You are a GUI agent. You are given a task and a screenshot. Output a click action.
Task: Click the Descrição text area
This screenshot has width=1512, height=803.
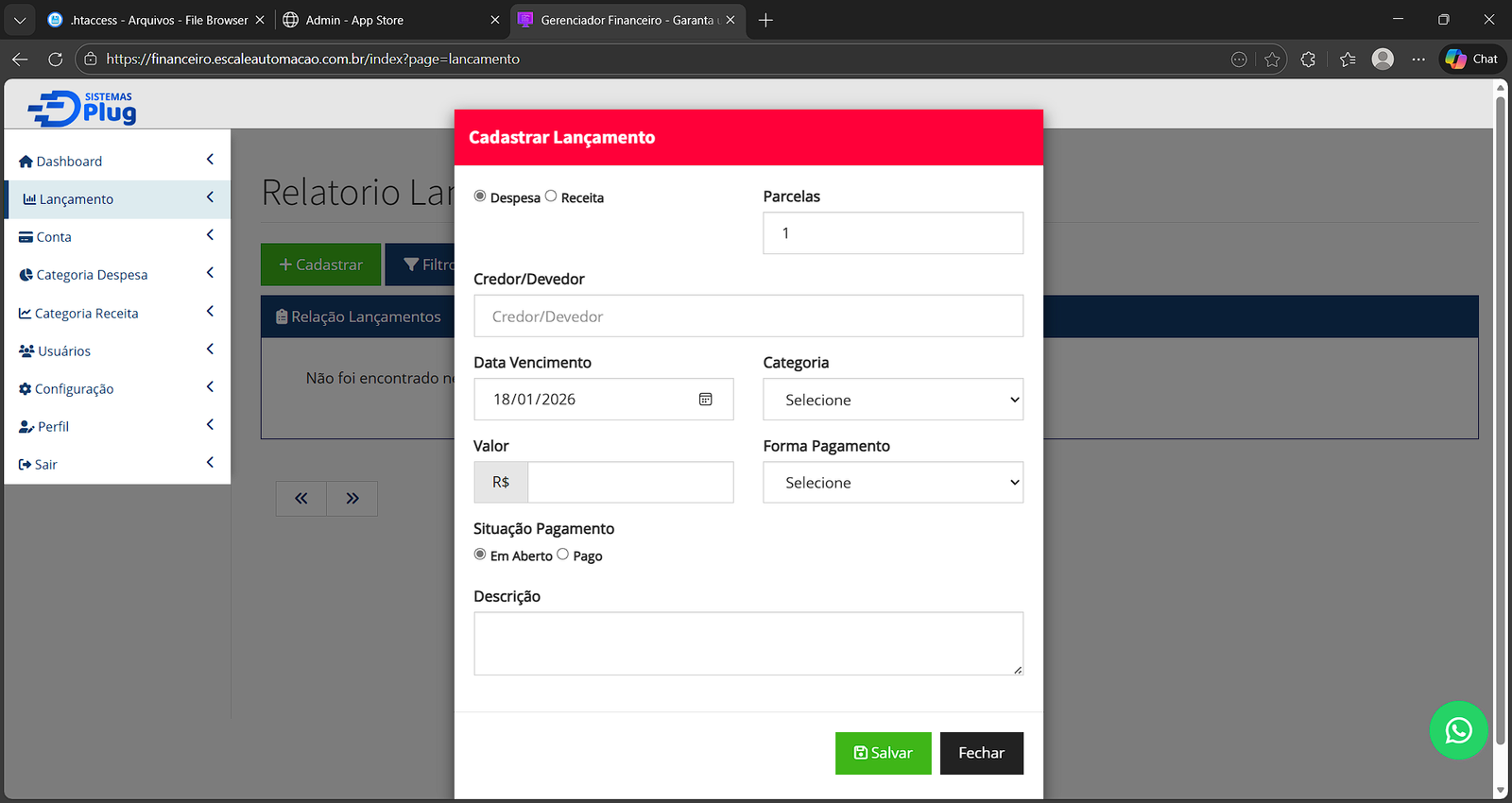coord(747,643)
